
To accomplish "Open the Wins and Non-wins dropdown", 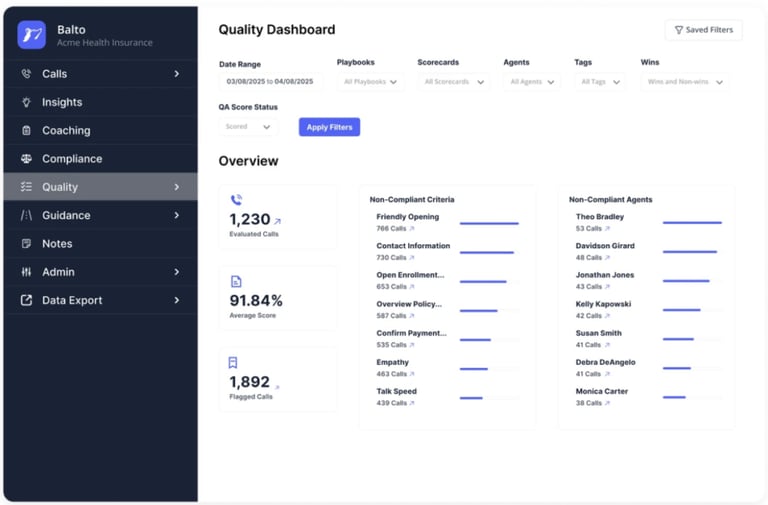I will tap(685, 82).
